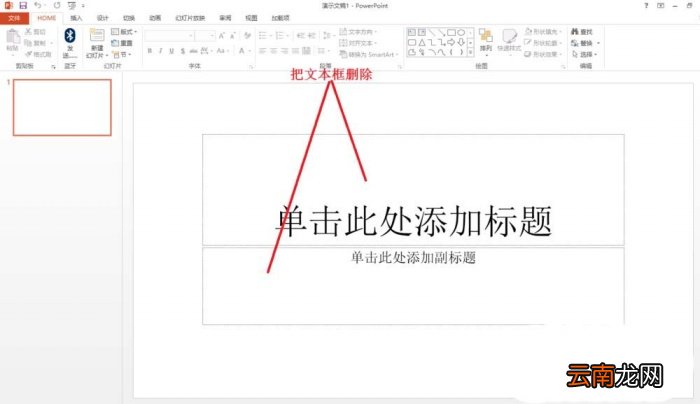700x404 pixels.
Task: Click the Help question mark icon
Action: [x=646, y=5]
